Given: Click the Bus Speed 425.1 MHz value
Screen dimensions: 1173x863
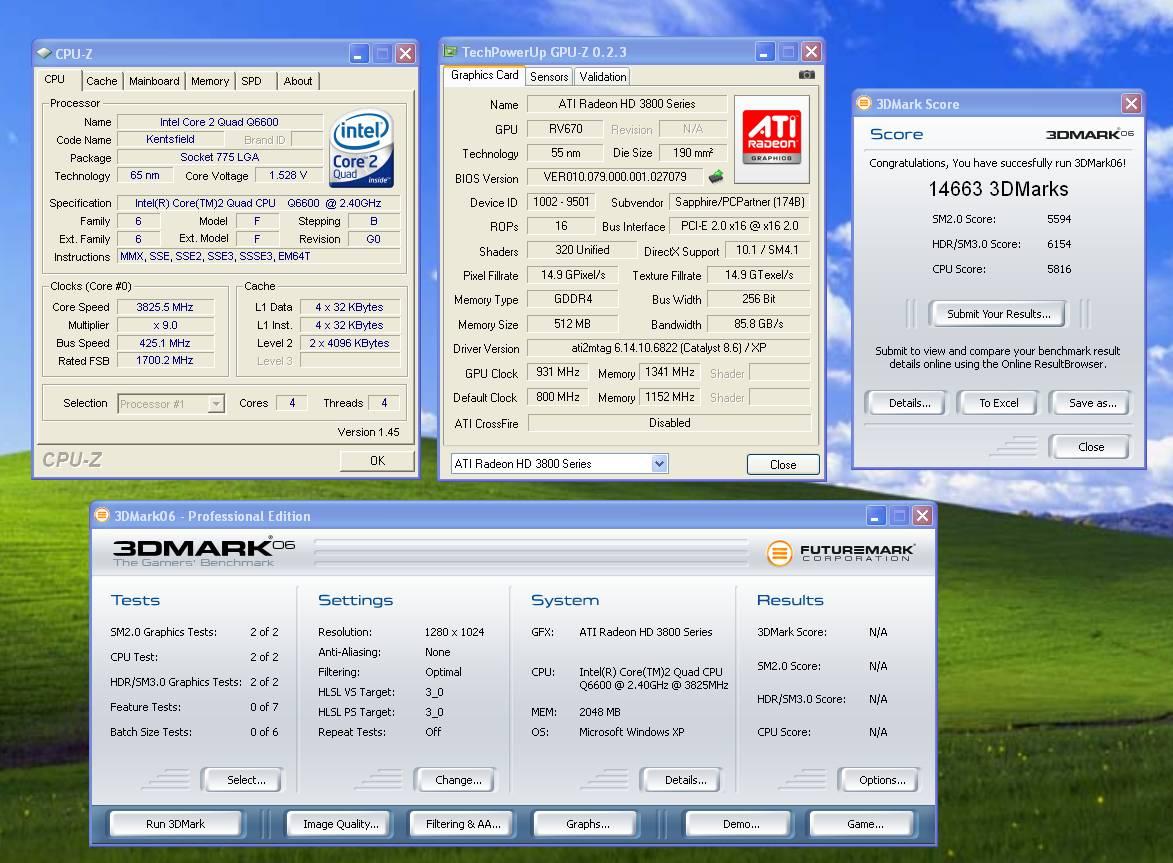Looking at the screenshot, I should 165,343.
